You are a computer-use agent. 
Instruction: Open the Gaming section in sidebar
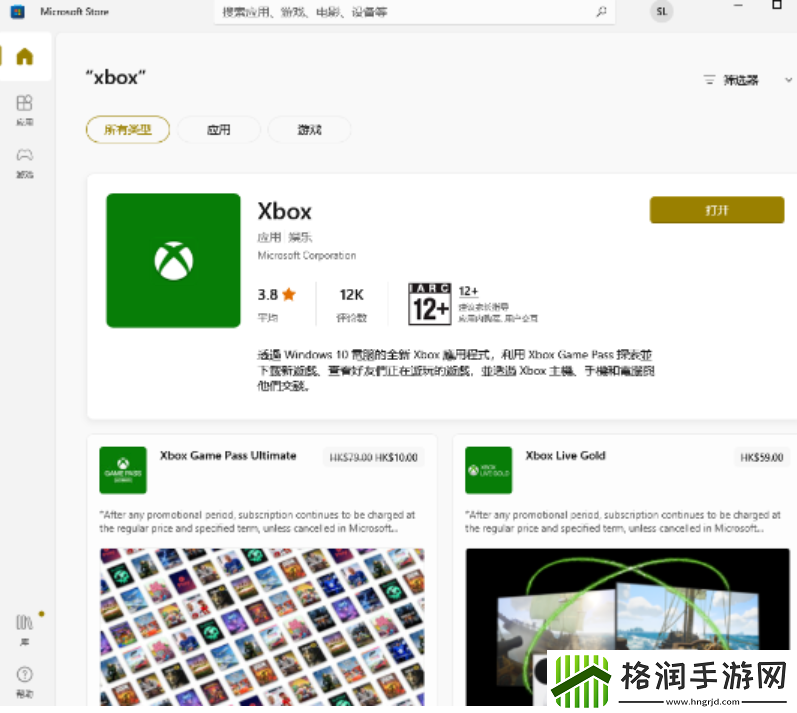click(25, 160)
